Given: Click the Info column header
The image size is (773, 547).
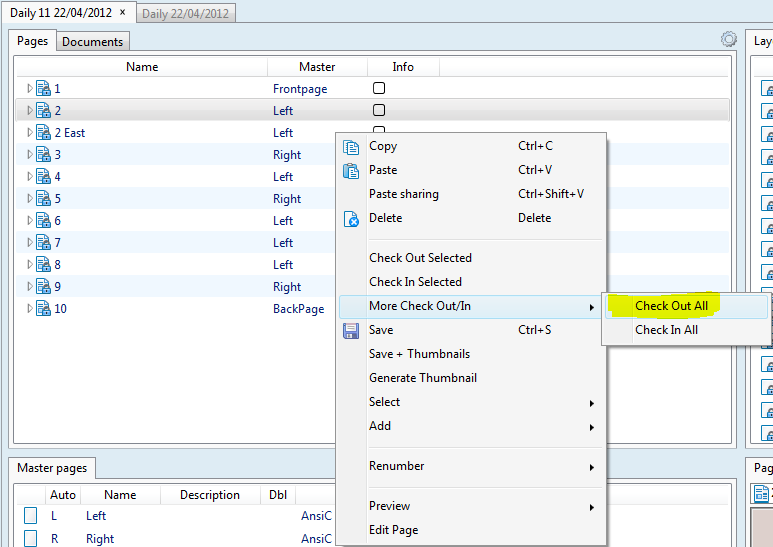Looking at the screenshot, I should tap(403, 67).
